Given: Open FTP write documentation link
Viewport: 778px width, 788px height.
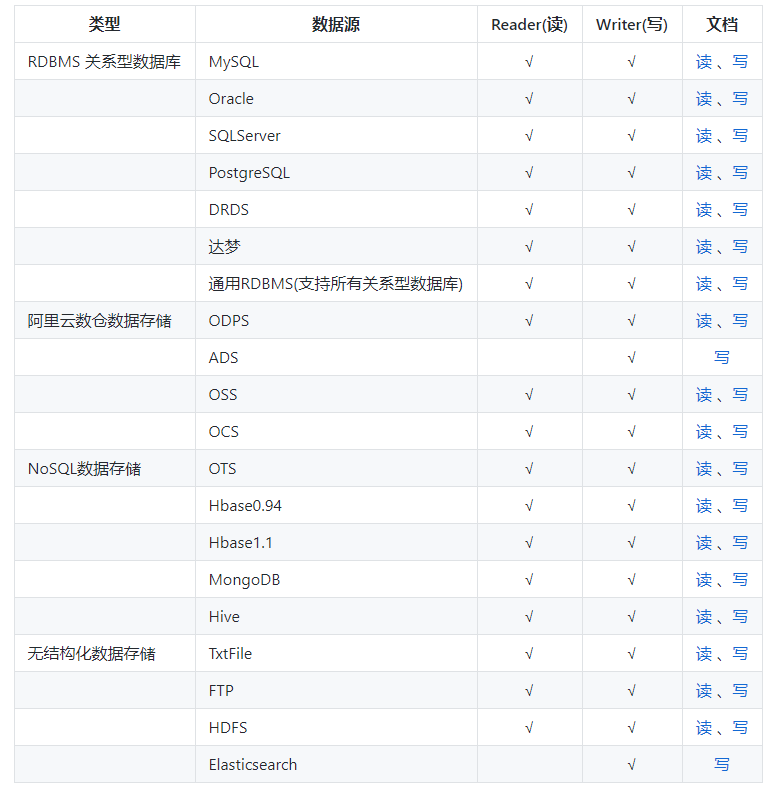Looking at the screenshot, I should 740,691.
